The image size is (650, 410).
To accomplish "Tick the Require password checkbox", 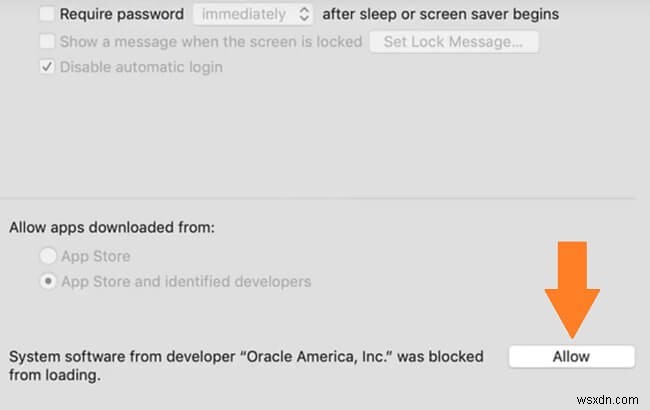I will click(47, 15).
